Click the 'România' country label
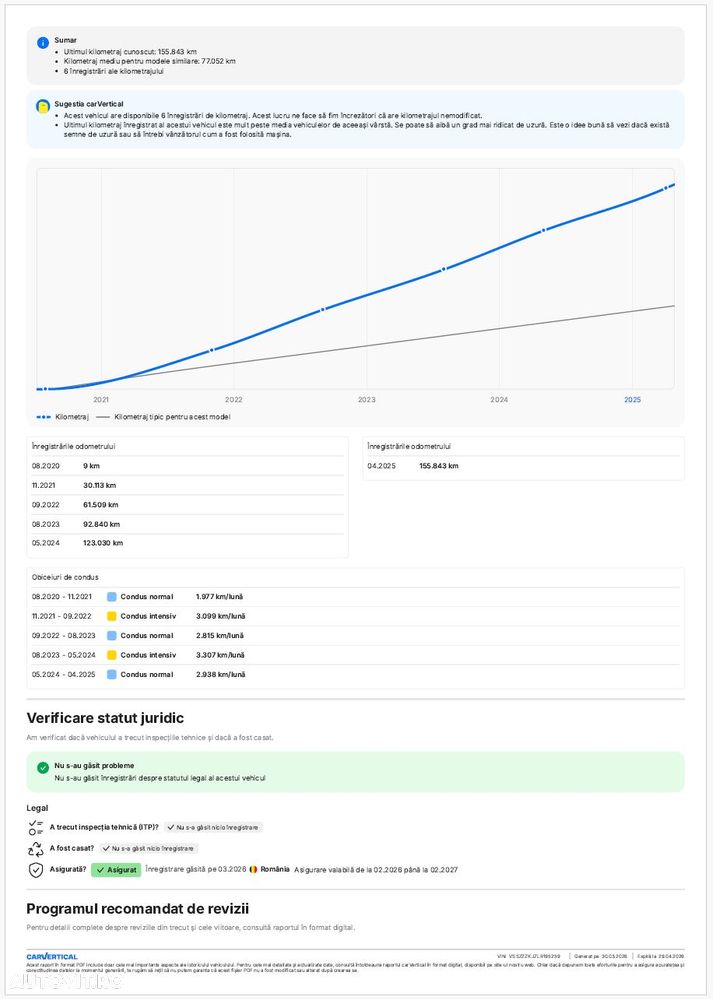This screenshot has height=999, width=713. point(275,869)
